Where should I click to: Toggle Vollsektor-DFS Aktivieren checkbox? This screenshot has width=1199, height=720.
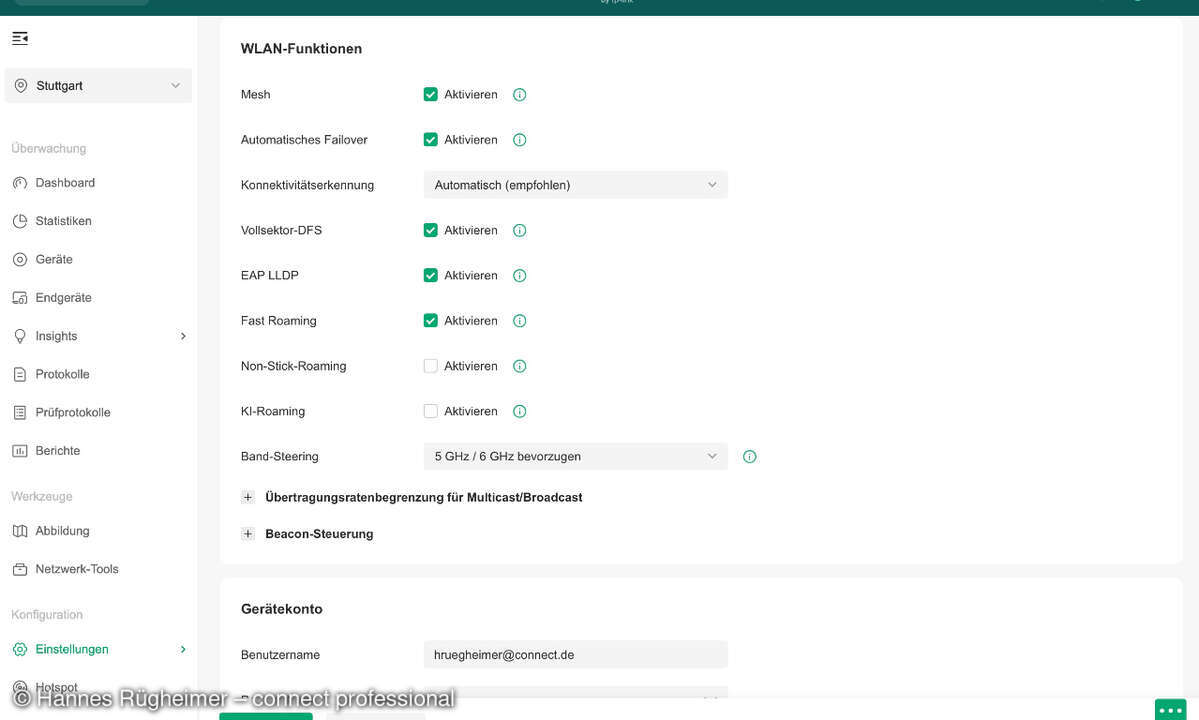click(x=431, y=230)
